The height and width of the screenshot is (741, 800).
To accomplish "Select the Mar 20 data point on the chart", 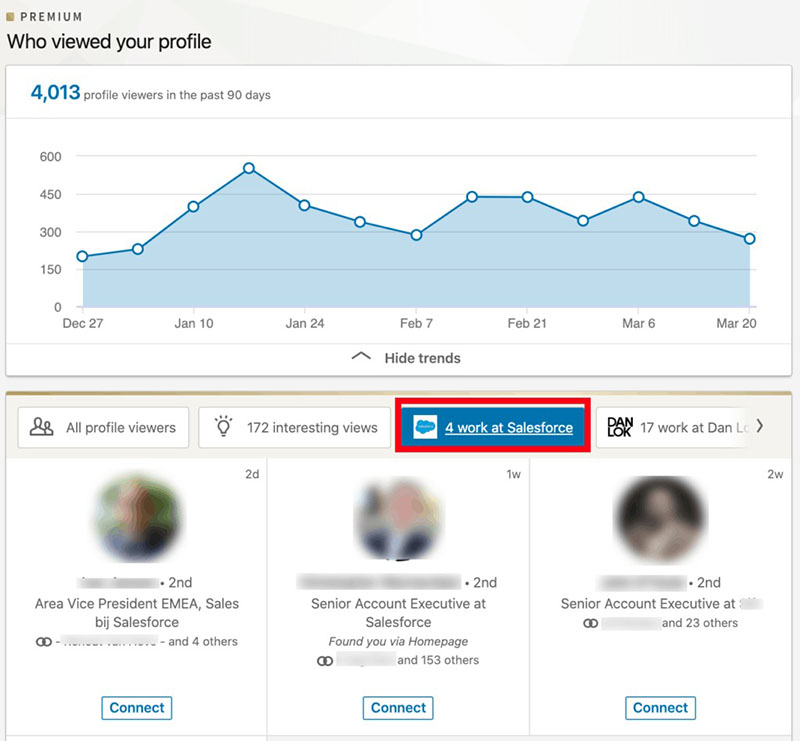I will point(749,238).
